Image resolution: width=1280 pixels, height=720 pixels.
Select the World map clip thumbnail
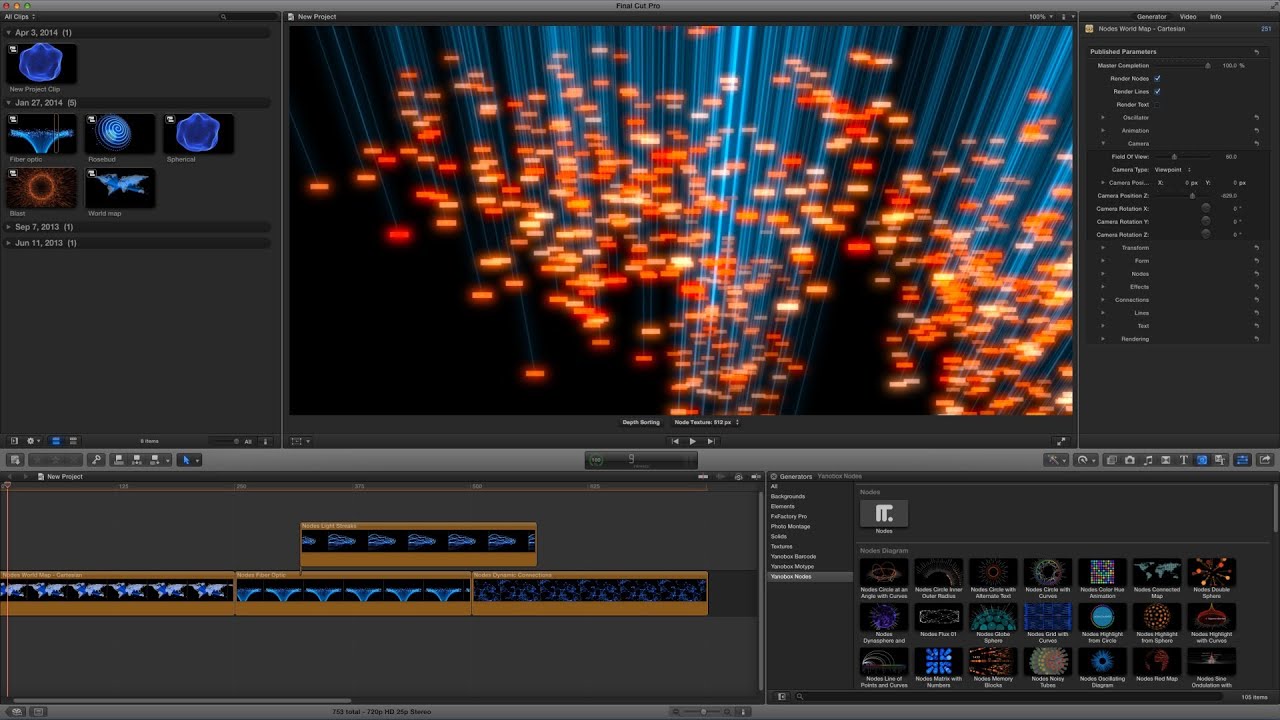[120, 187]
